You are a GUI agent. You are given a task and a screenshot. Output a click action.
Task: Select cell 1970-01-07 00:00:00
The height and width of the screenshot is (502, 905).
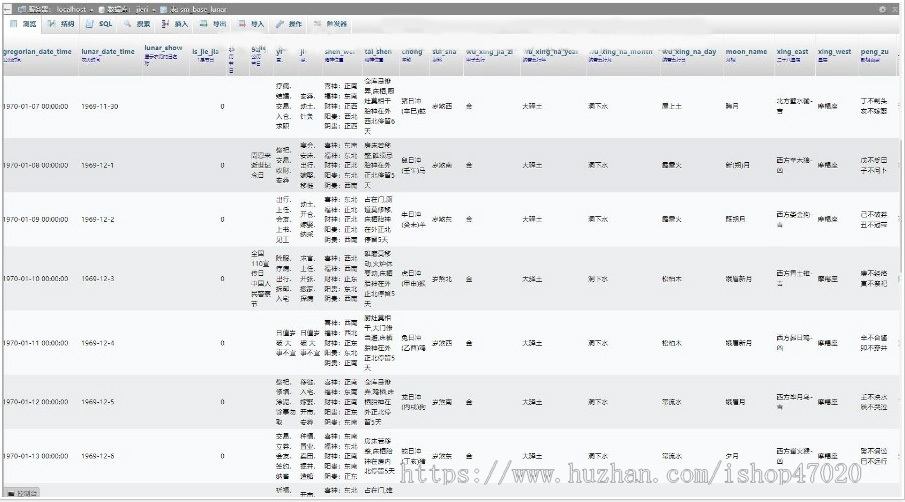36,107
